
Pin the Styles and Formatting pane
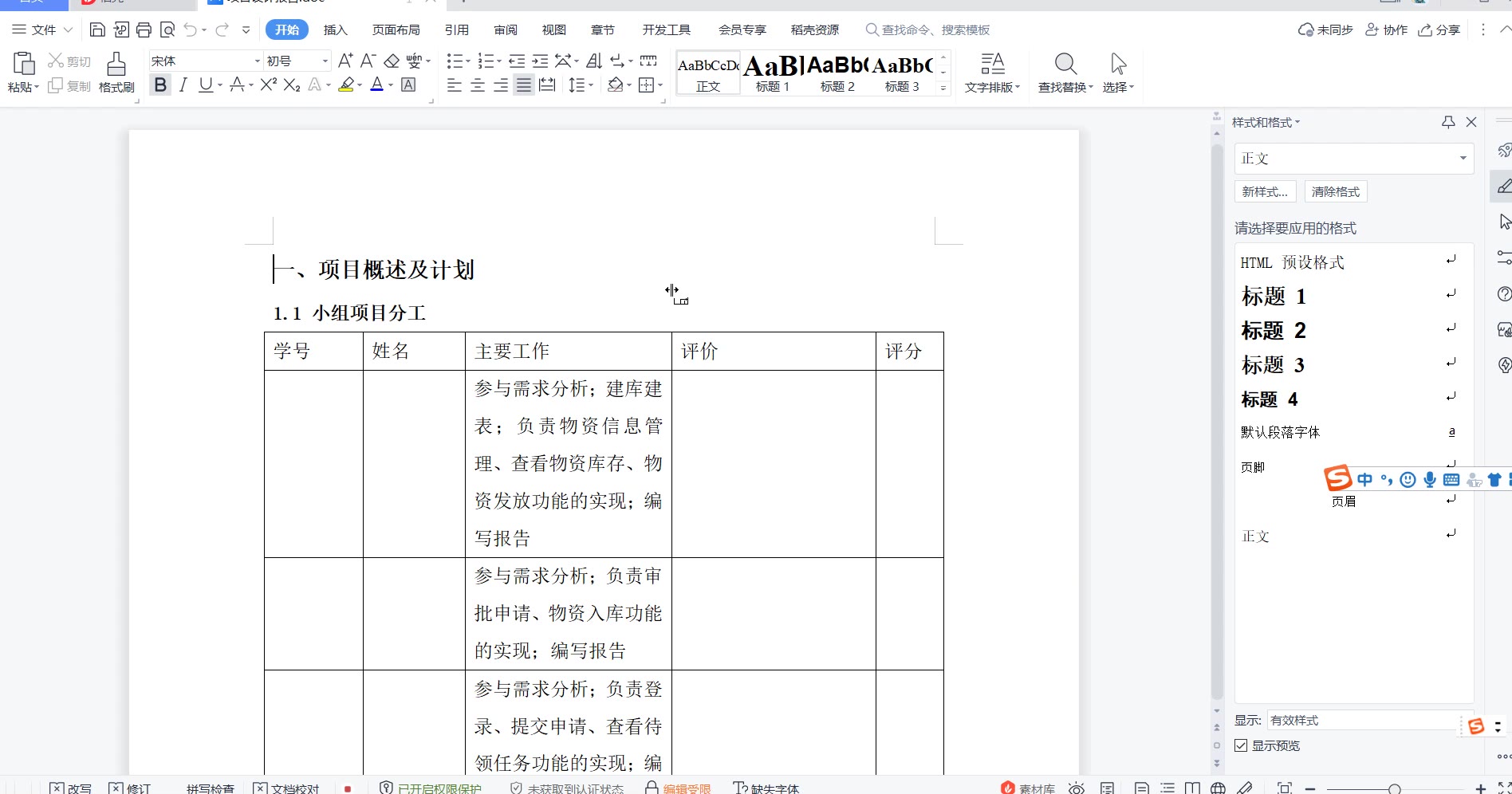tap(1448, 122)
